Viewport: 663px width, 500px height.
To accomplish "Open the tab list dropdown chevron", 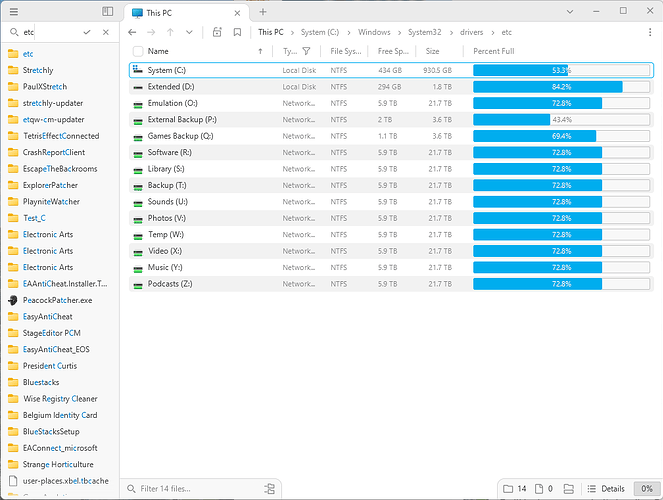I will pyautogui.click(x=570, y=12).
